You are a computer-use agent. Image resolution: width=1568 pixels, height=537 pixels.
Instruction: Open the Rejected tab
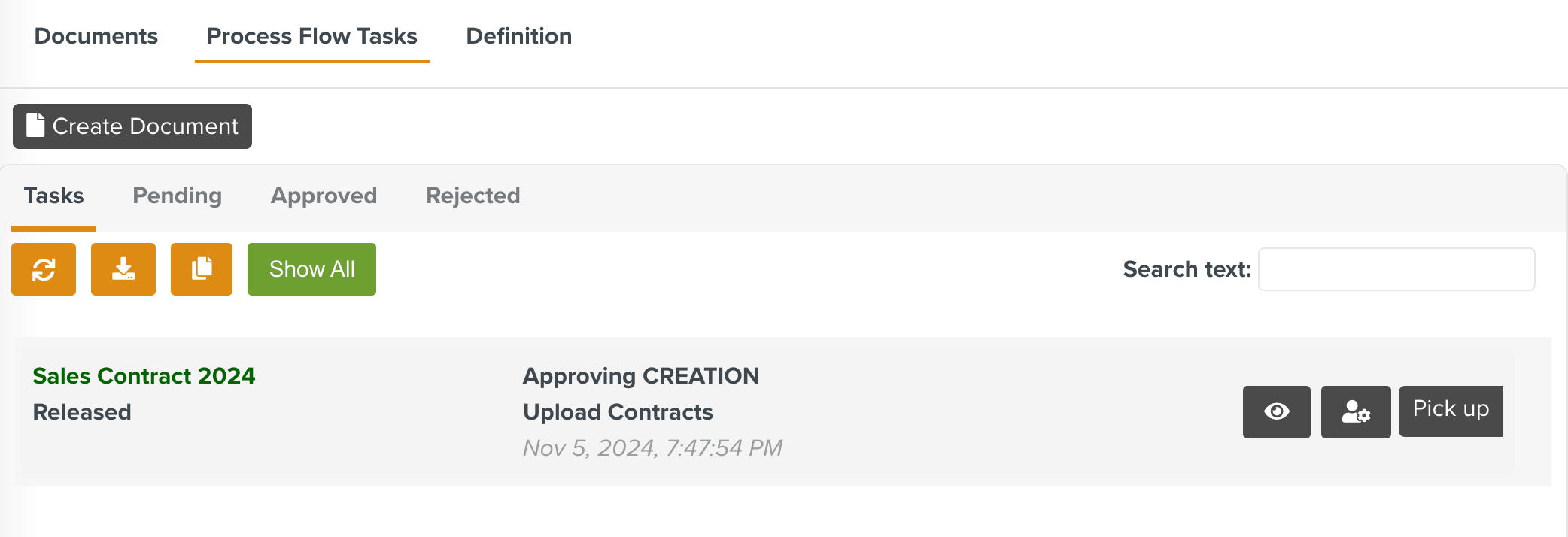(x=473, y=196)
